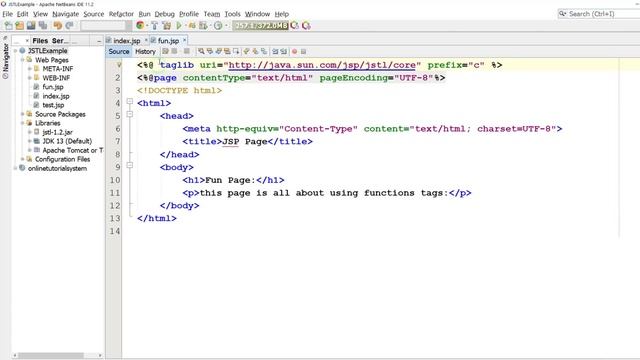Click the Find Previous Occurrence icon
The width and height of the screenshot is (640, 360).
[210, 51]
